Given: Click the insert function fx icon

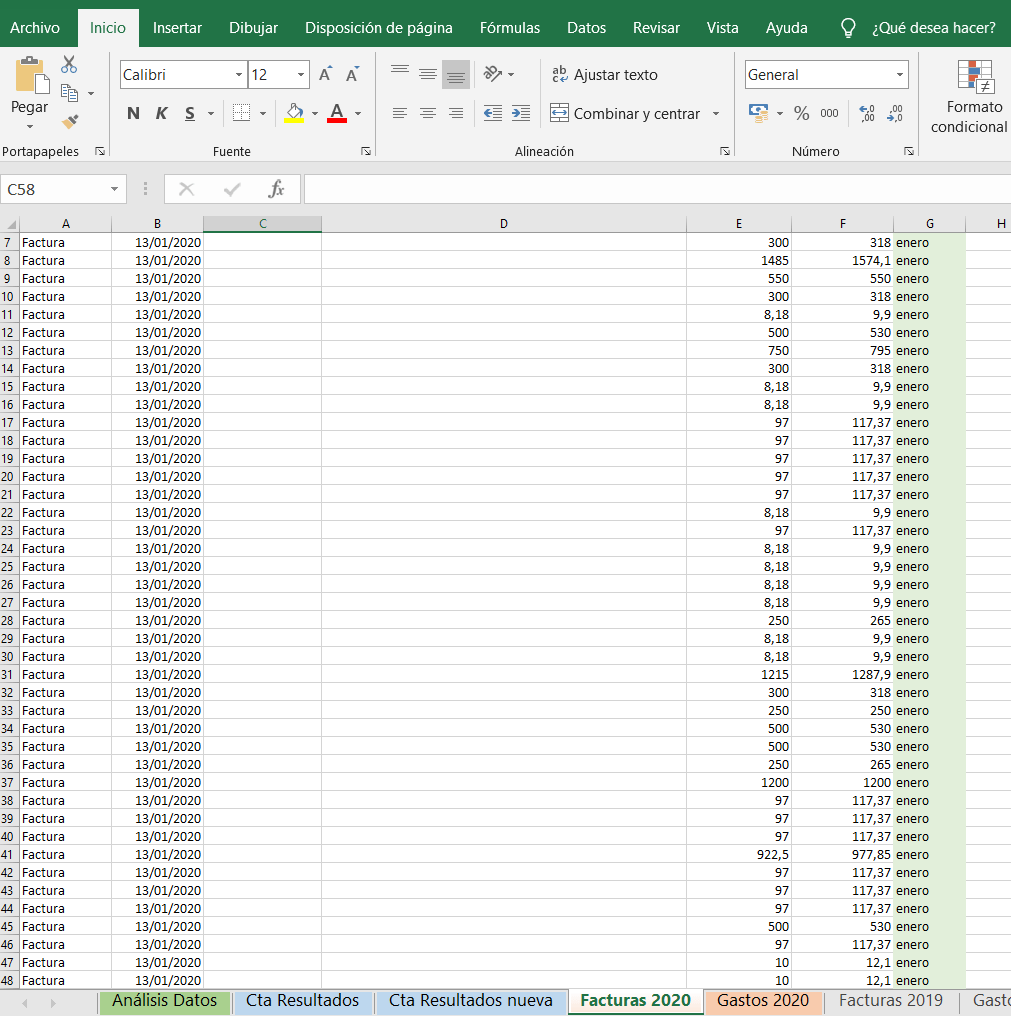Looking at the screenshot, I should (x=277, y=189).
